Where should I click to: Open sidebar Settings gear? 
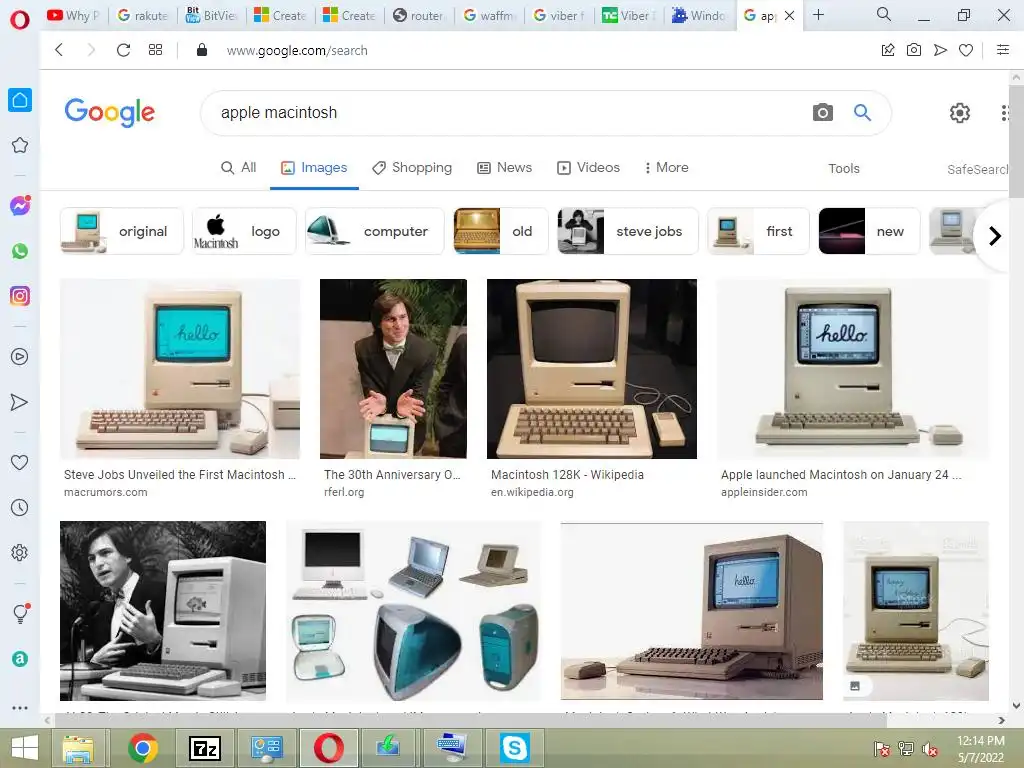[20, 552]
